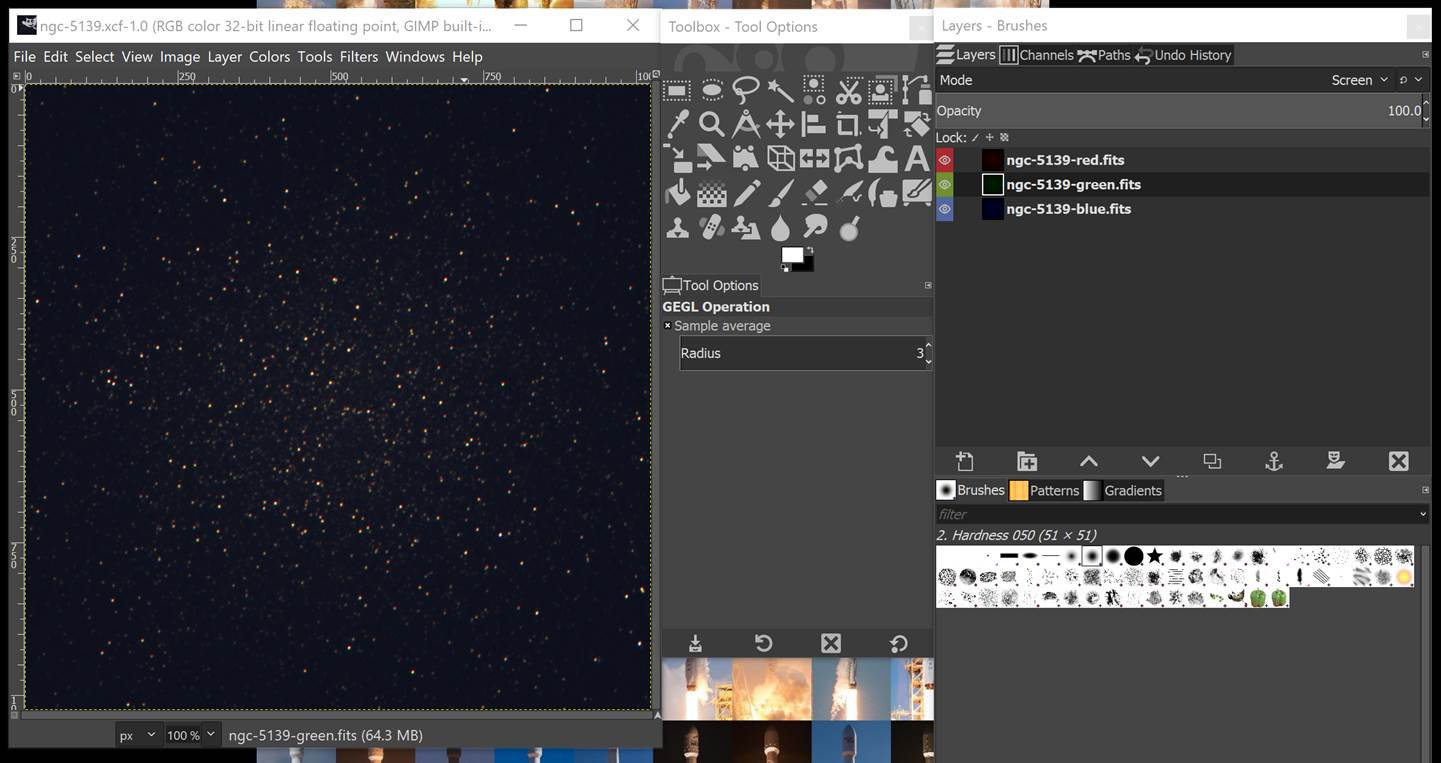This screenshot has height=763, width=1441.
Task: Uncheck the Sample average checkbox
Action: click(668, 326)
